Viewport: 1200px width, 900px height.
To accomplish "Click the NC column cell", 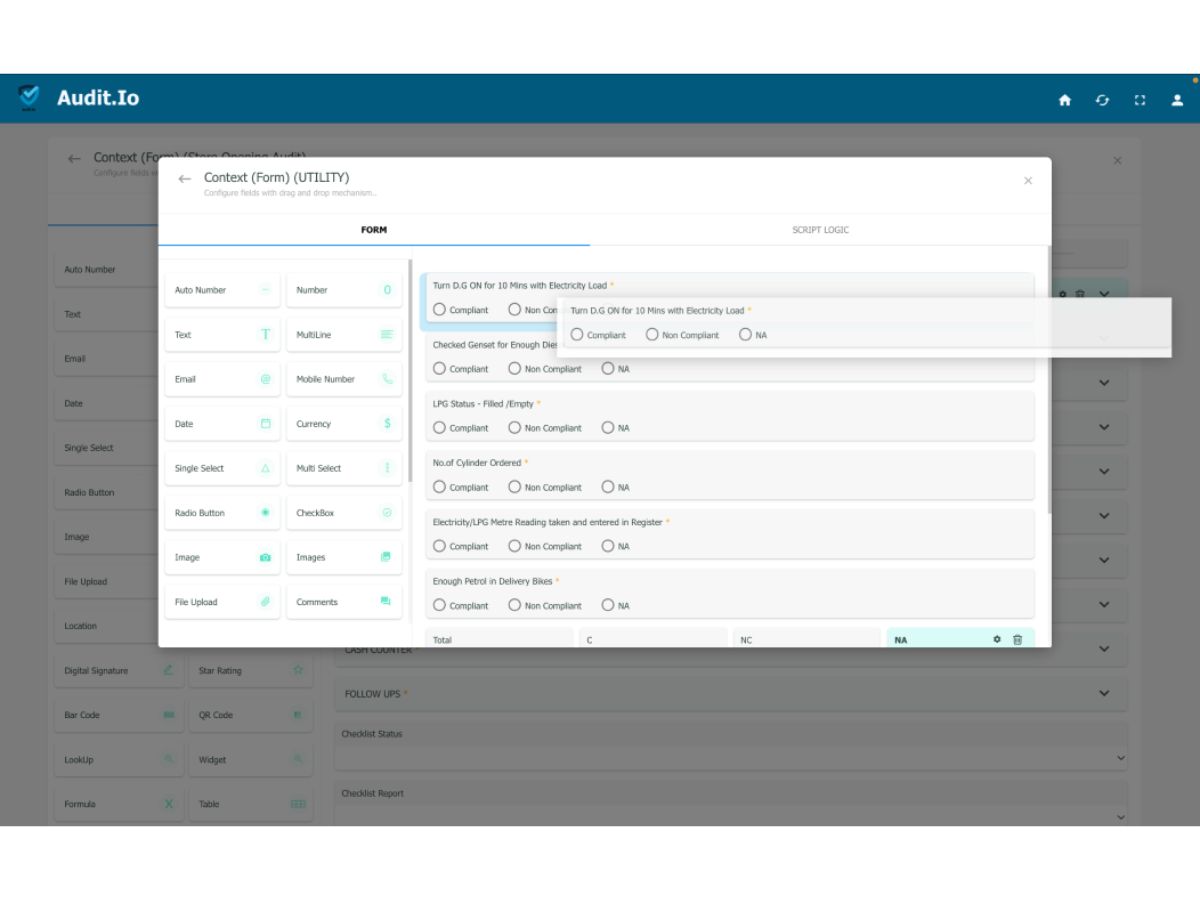I will [x=807, y=639].
